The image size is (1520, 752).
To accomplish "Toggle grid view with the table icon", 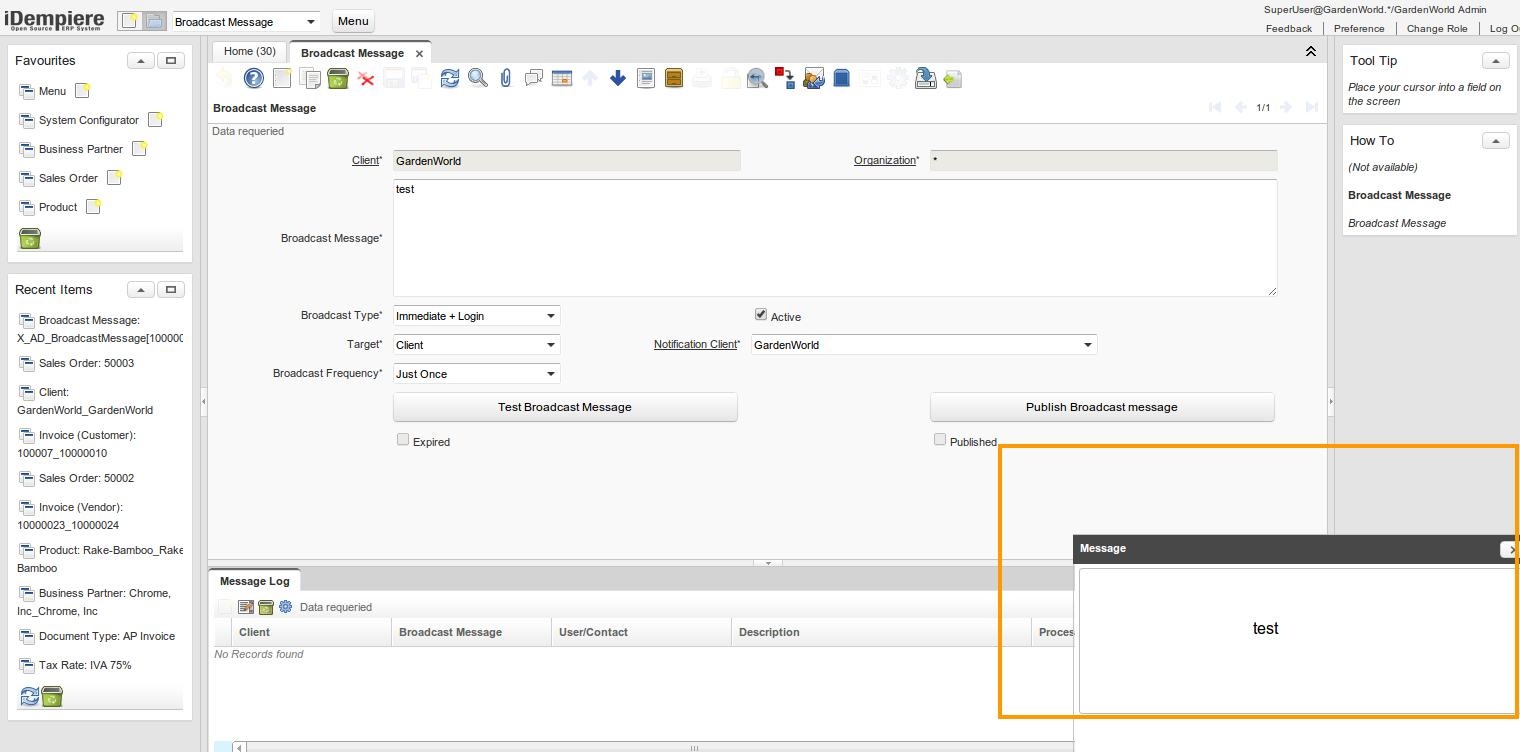I will (562, 78).
